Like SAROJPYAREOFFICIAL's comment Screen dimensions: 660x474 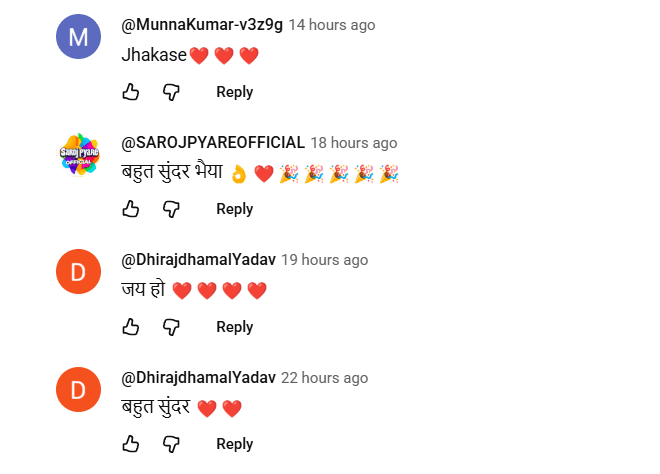[131, 209]
